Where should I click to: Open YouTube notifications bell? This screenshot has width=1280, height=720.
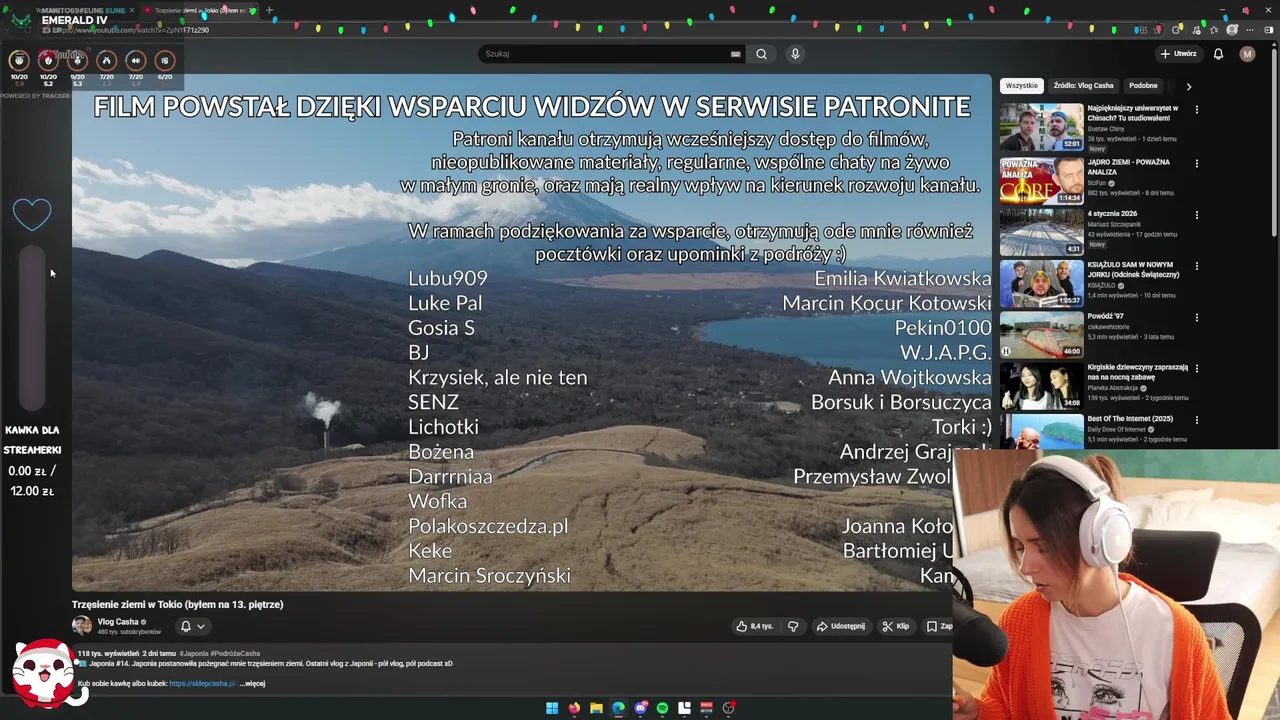coord(1218,54)
